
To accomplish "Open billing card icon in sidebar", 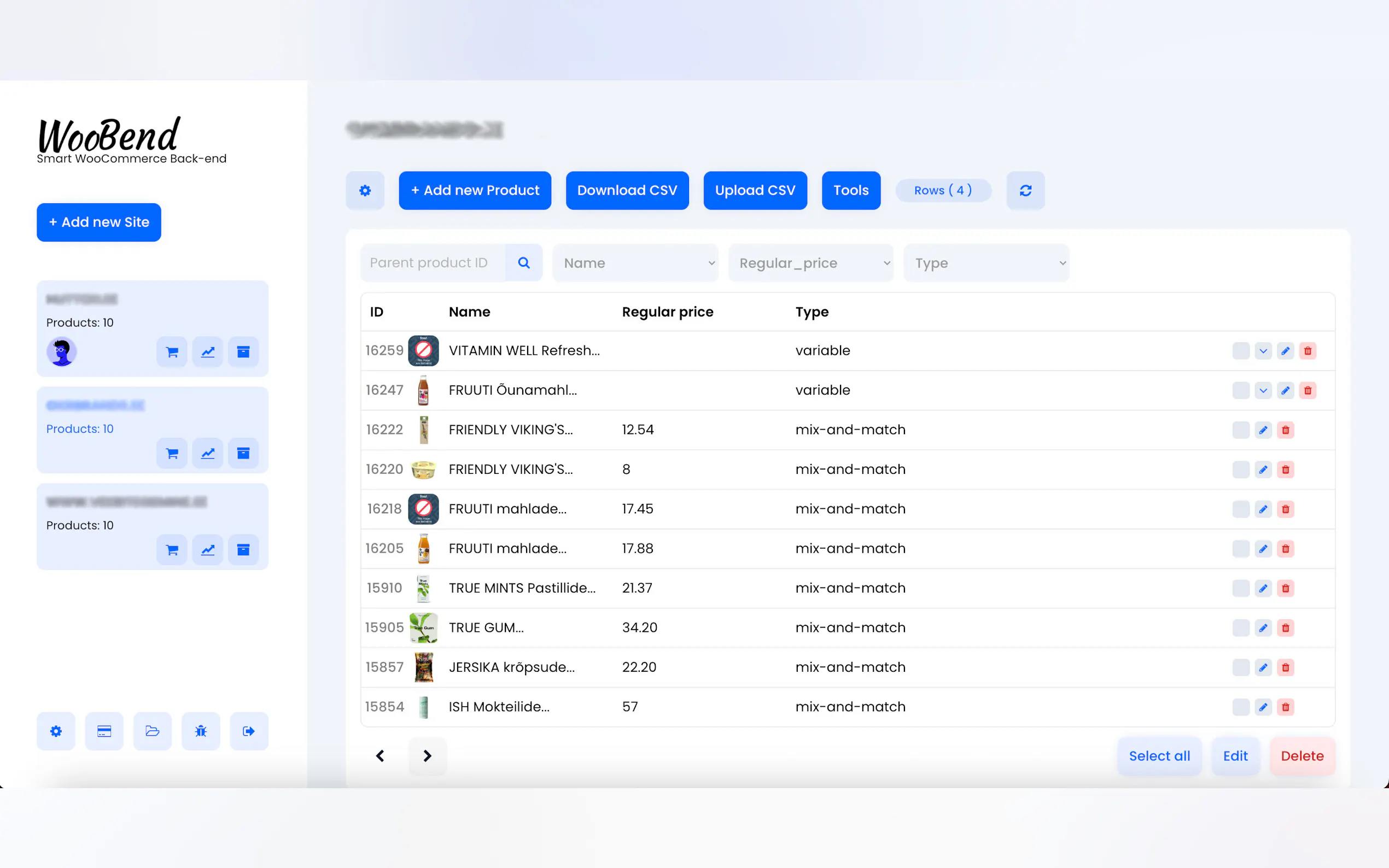I will point(104,731).
